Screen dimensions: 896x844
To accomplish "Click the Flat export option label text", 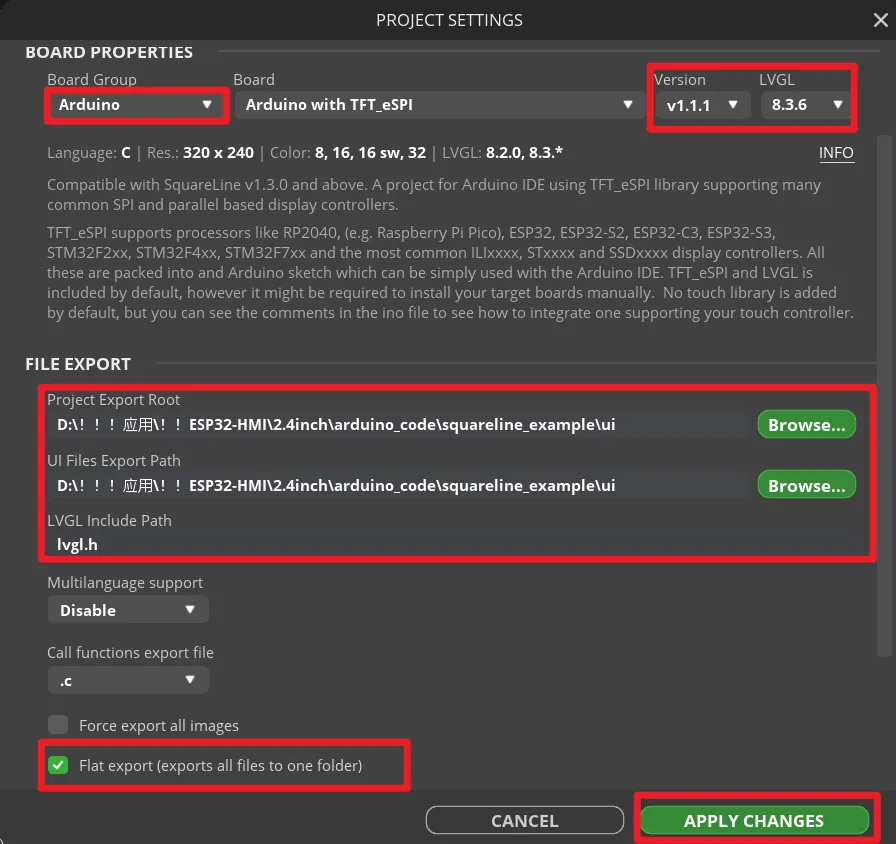I will tap(220, 766).
